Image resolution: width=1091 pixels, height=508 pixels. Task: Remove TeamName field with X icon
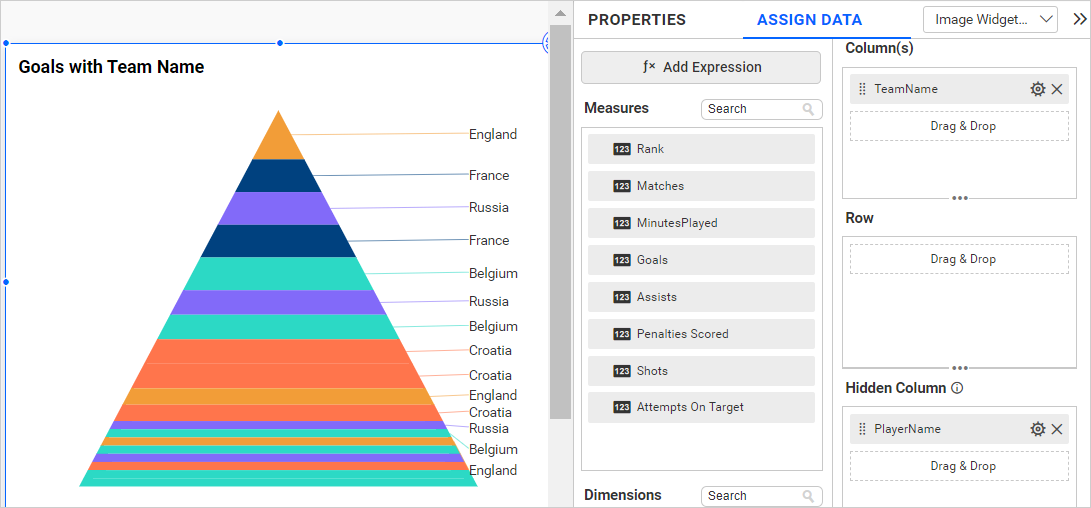click(1057, 89)
